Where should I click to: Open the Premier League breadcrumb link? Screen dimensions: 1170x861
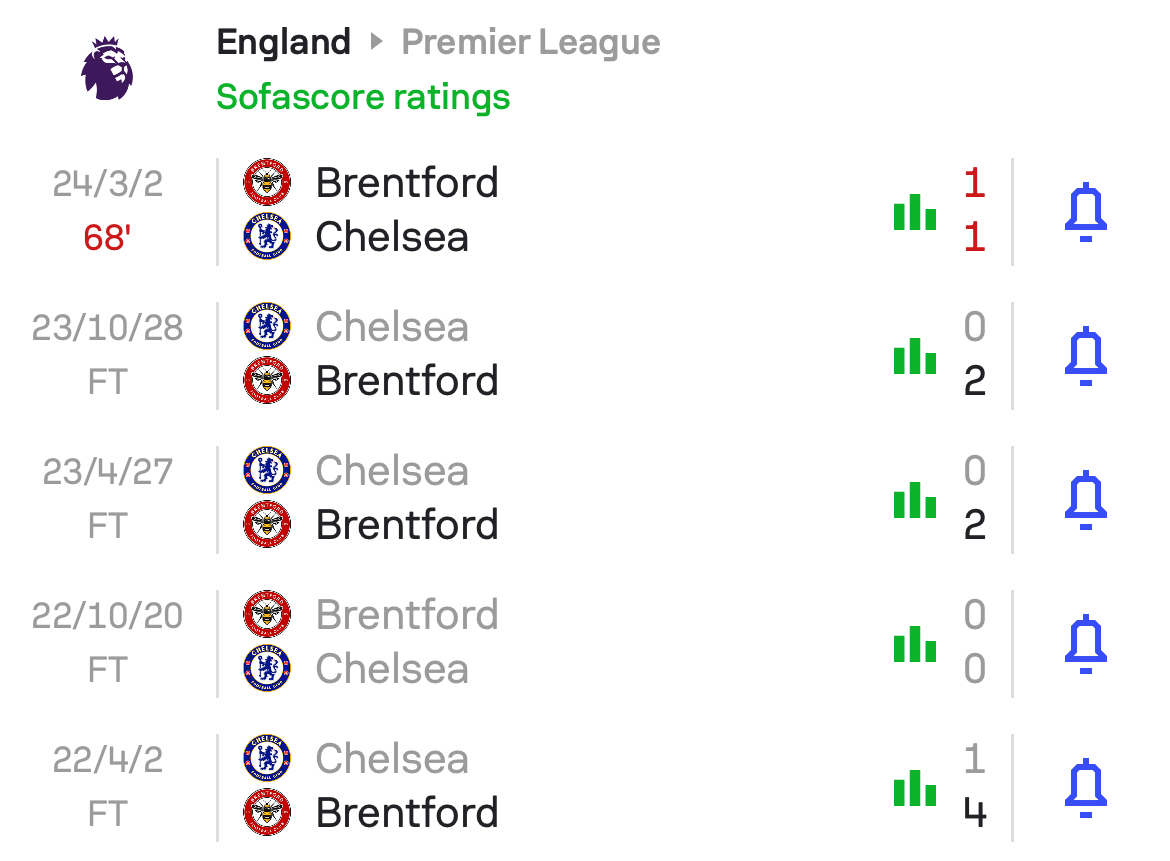[x=531, y=43]
